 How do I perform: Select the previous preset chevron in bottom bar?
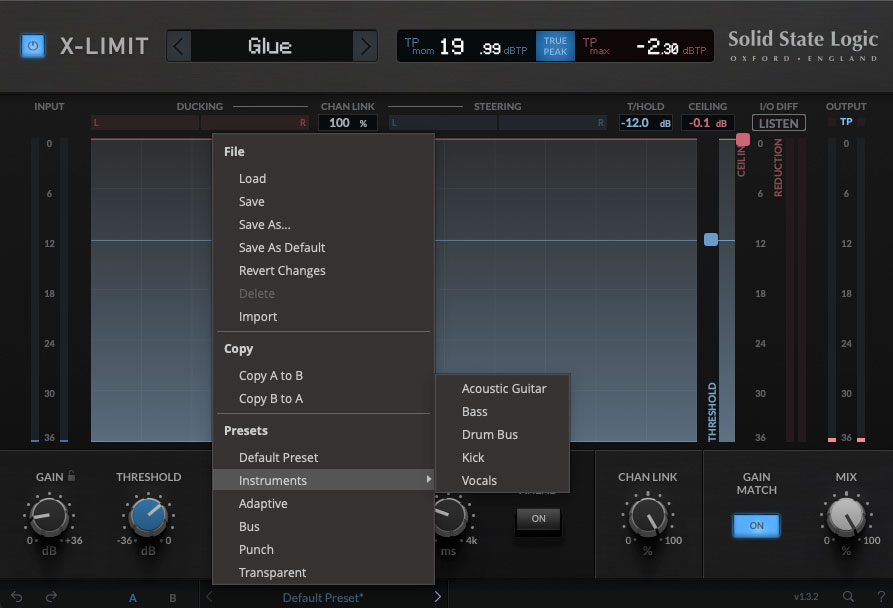point(209,597)
